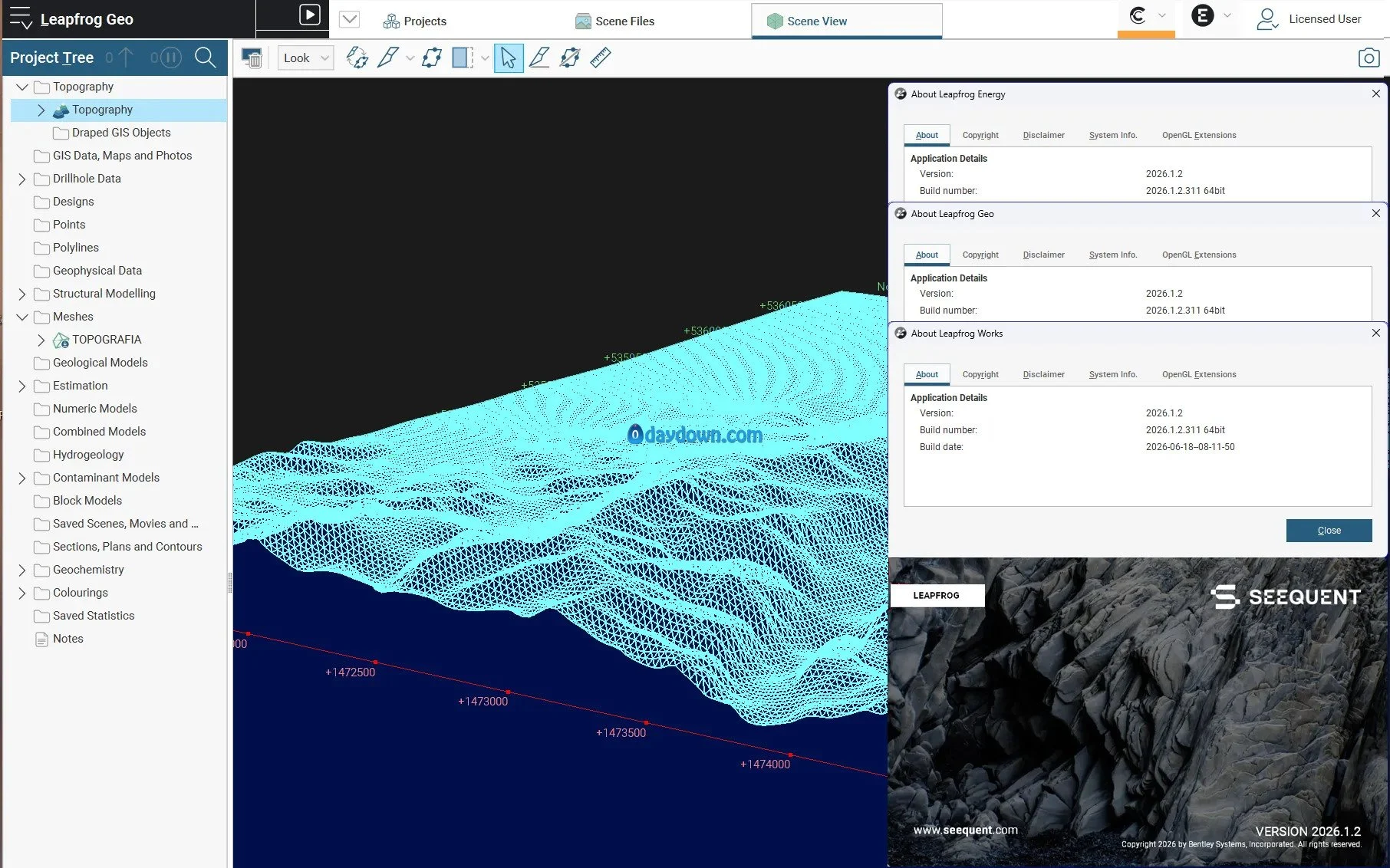
Task: Open Copyright tab in About Leapfrog Energy
Action: pyautogui.click(x=980, y=135)
